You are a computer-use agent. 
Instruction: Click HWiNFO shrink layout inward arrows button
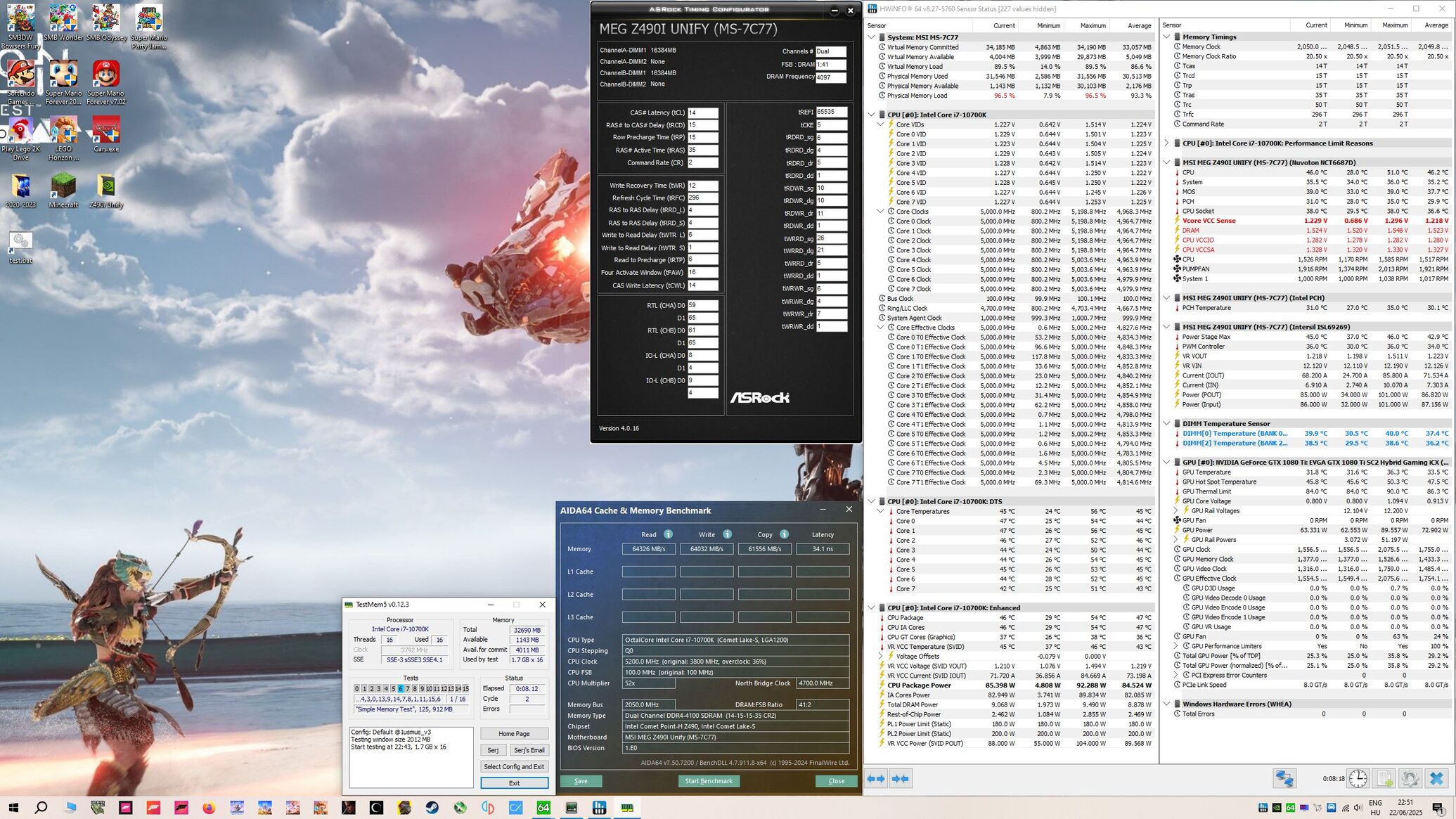point(900,778)
